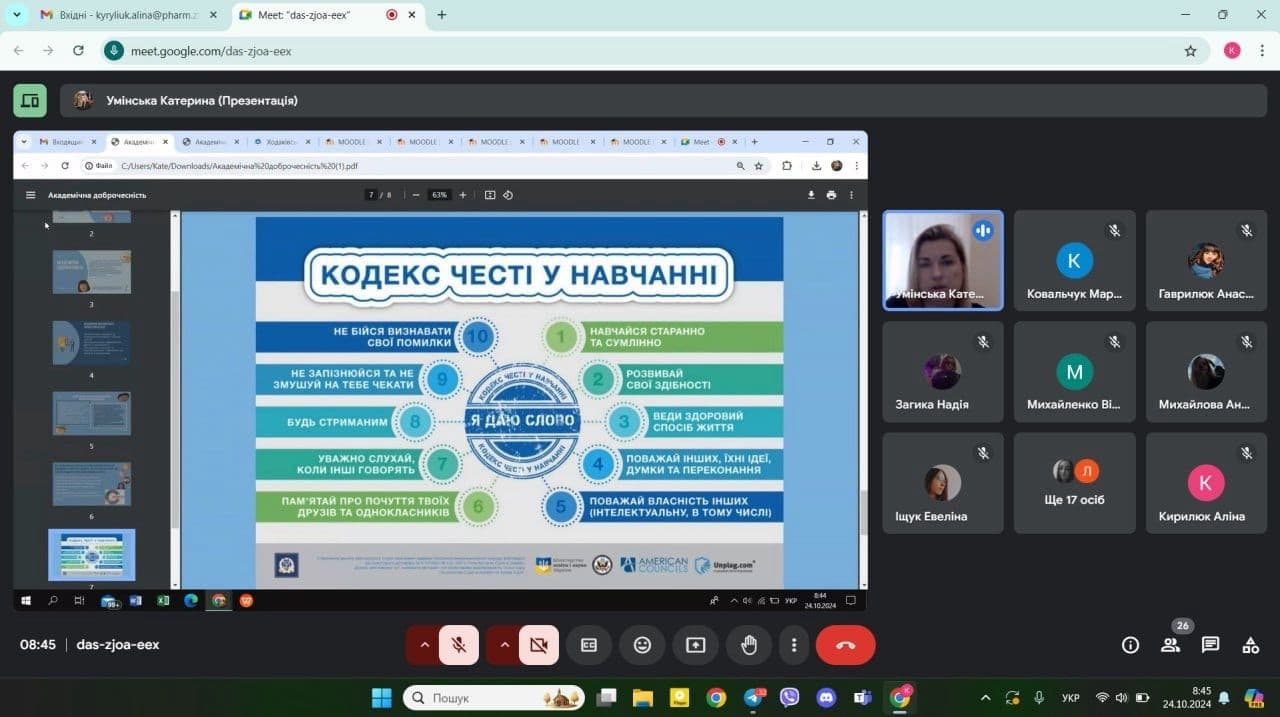
Task: Click microphone-in-use icon in address bar
Action: click(x=115, y=50)
